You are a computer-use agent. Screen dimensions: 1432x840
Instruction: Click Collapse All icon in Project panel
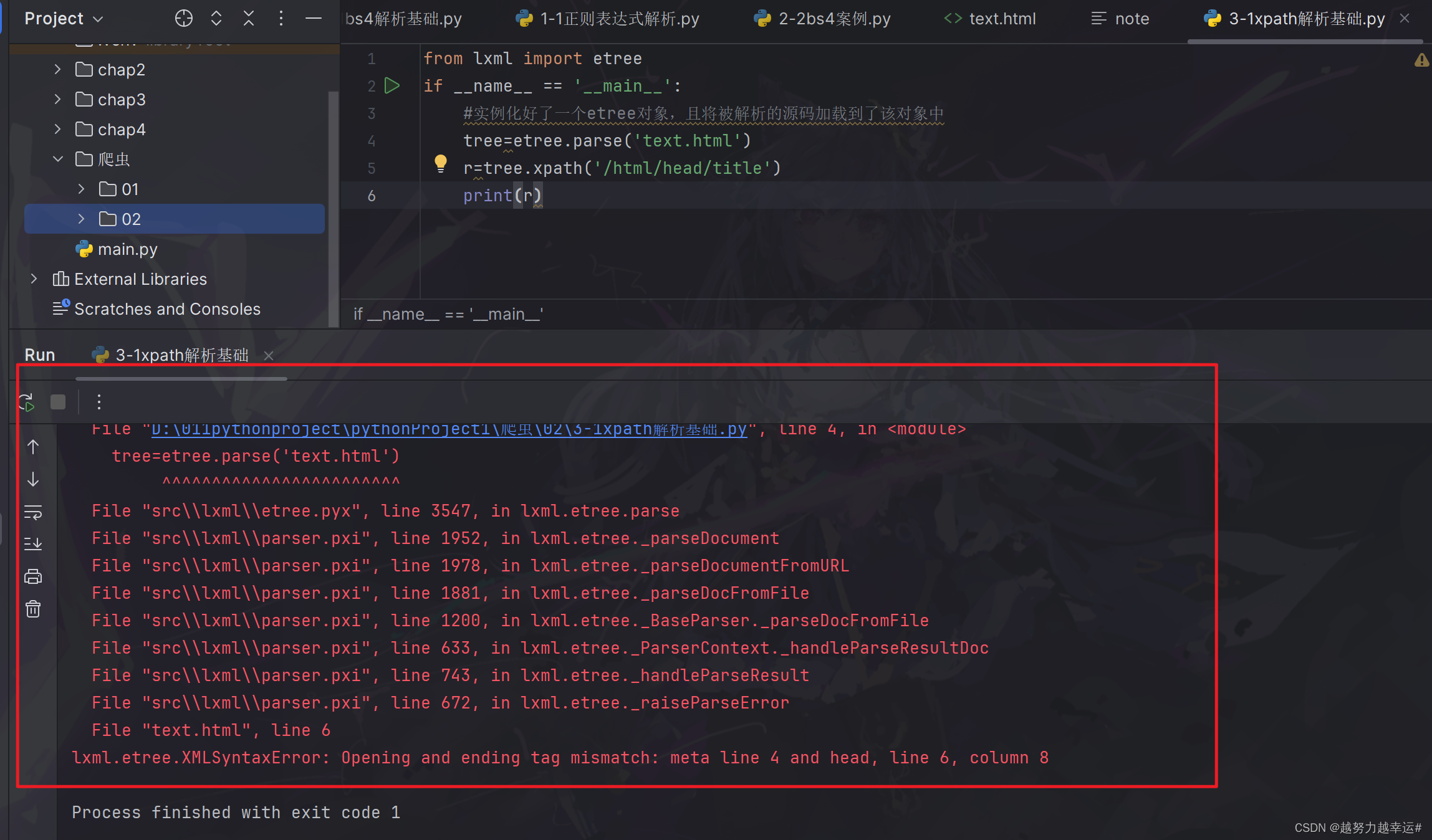(249, 19)
